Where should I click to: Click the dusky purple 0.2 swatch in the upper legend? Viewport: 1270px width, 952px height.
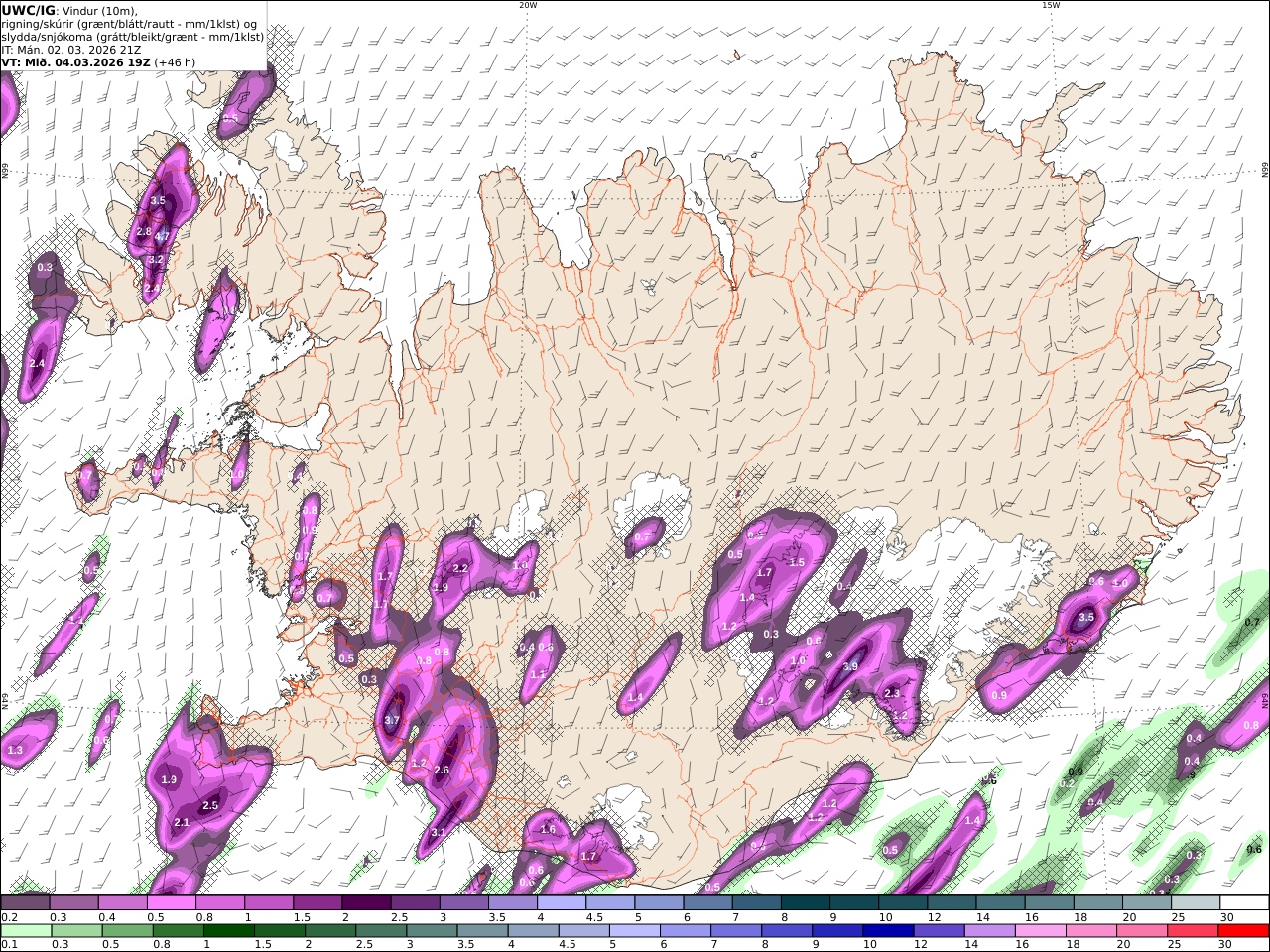(x=26, y=903)
